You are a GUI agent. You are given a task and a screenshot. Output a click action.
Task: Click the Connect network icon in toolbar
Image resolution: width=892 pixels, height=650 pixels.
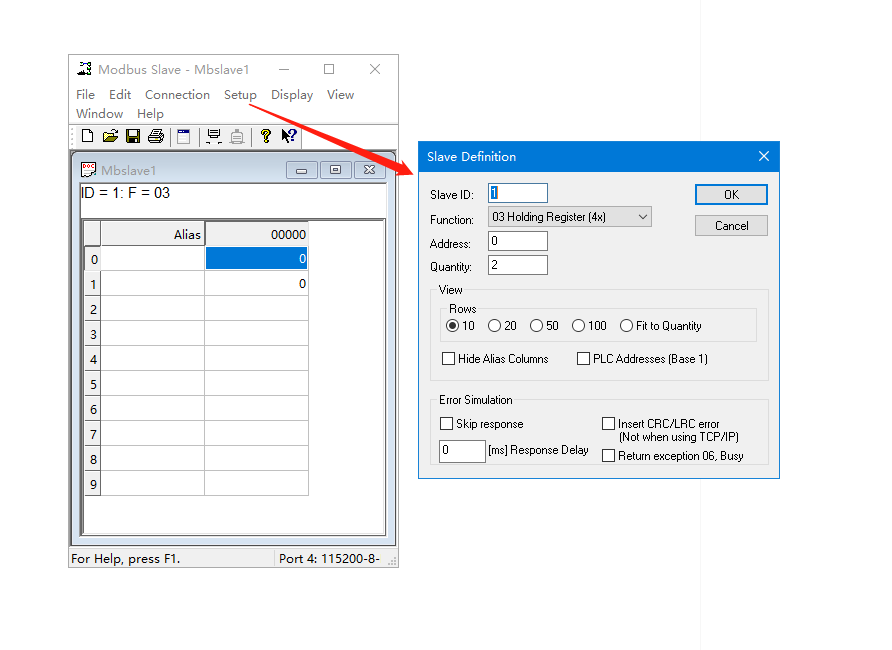213,136
